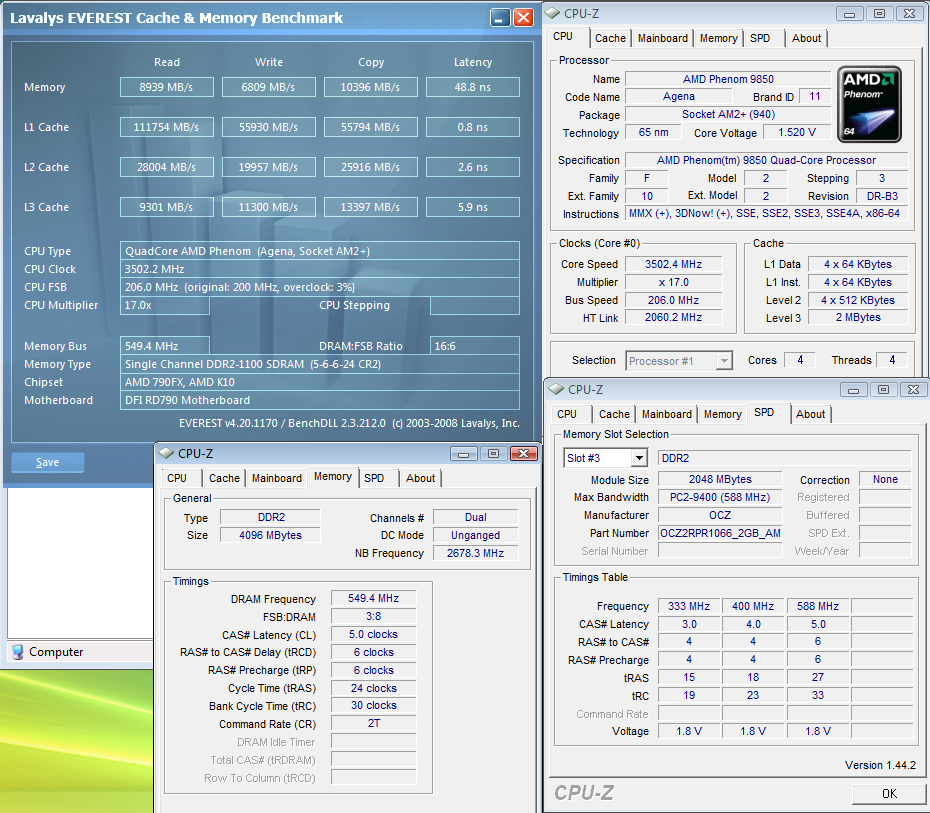Viewport: 930px width, 813px height.
Task: Close the EVEREST benchmark window
Action: coord(523,18)
